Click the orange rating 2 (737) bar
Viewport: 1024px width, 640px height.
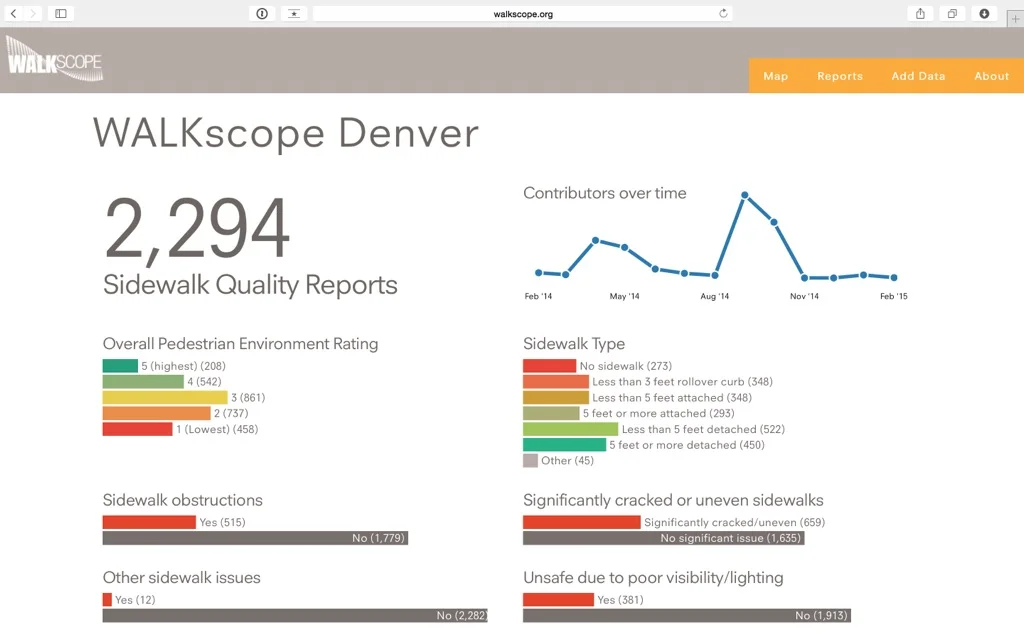coord(157,413)
